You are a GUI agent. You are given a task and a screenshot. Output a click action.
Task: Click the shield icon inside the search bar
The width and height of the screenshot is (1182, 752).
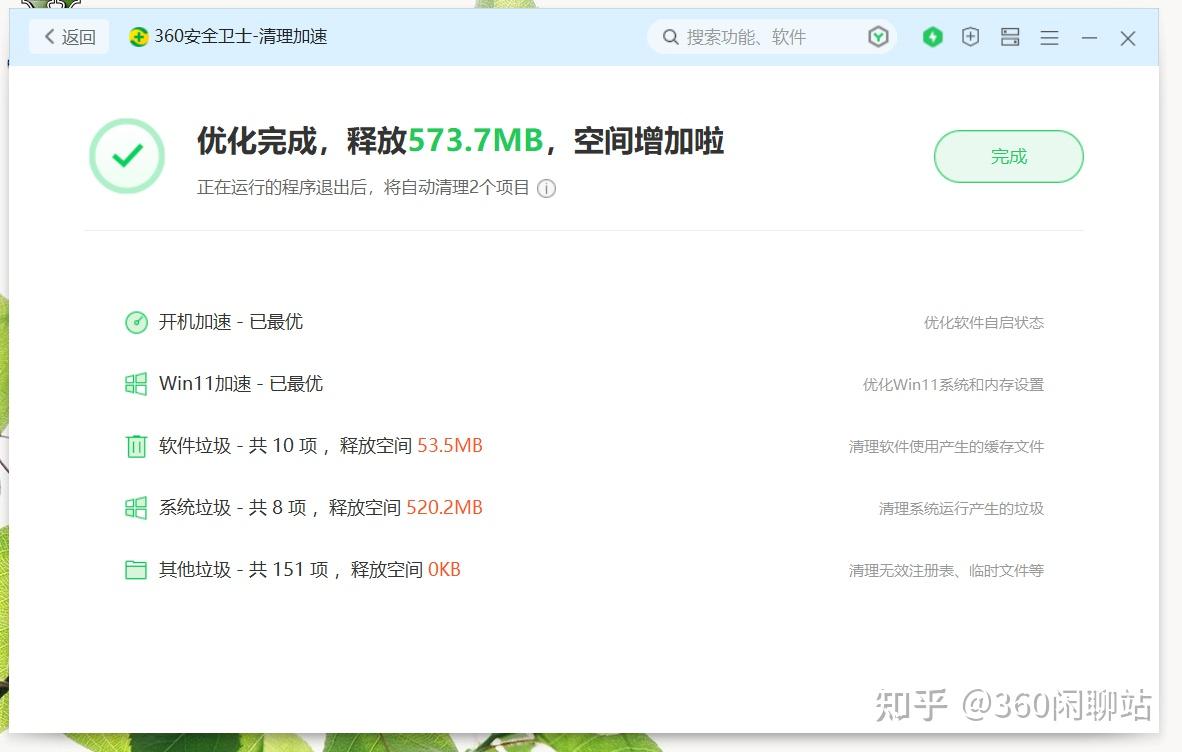coord(878,36)
